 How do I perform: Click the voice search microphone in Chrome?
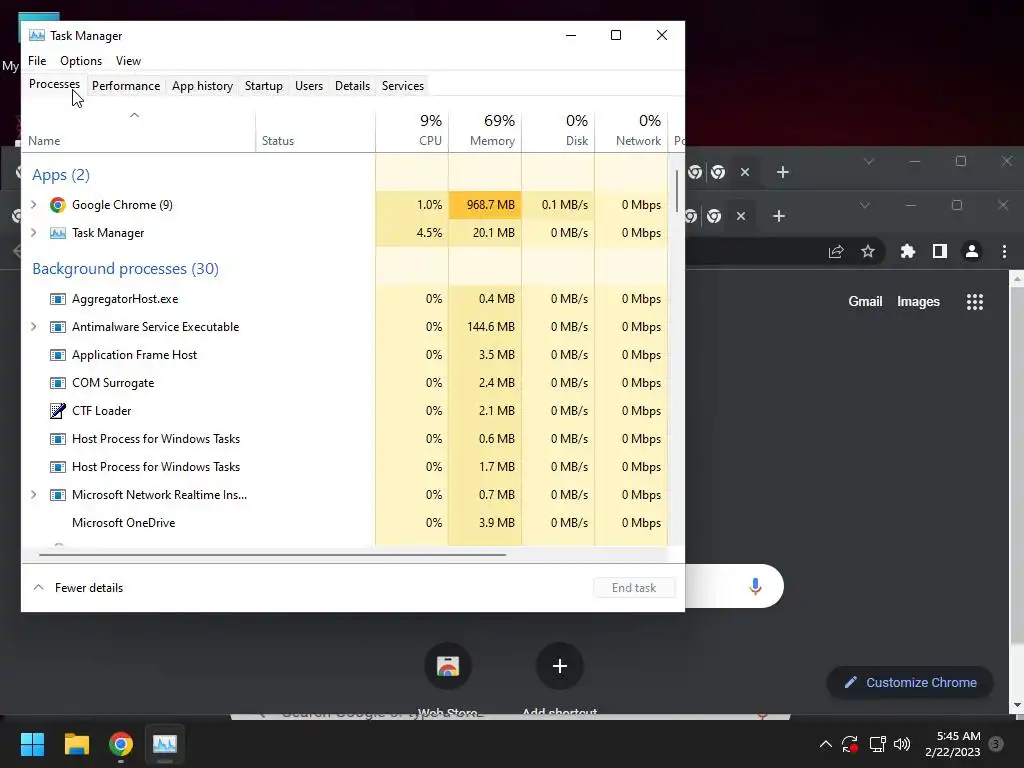755,586
